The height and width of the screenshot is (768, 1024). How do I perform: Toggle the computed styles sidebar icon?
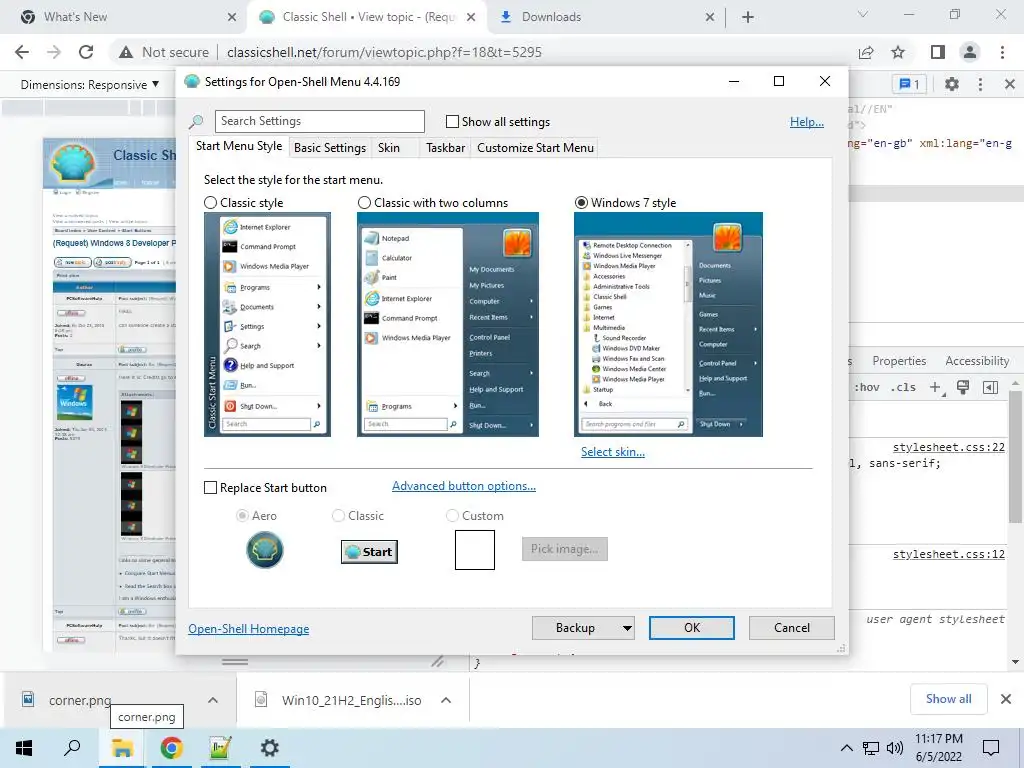(x=990, y=387)
